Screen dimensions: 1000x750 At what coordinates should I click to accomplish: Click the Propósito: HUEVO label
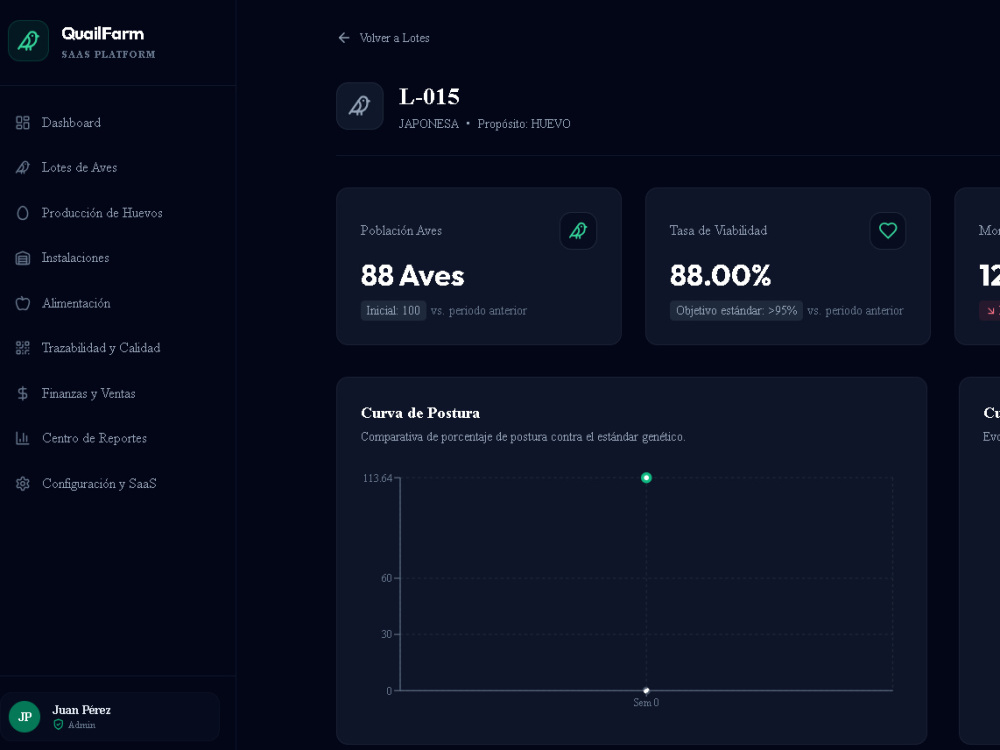coord(524,124)
